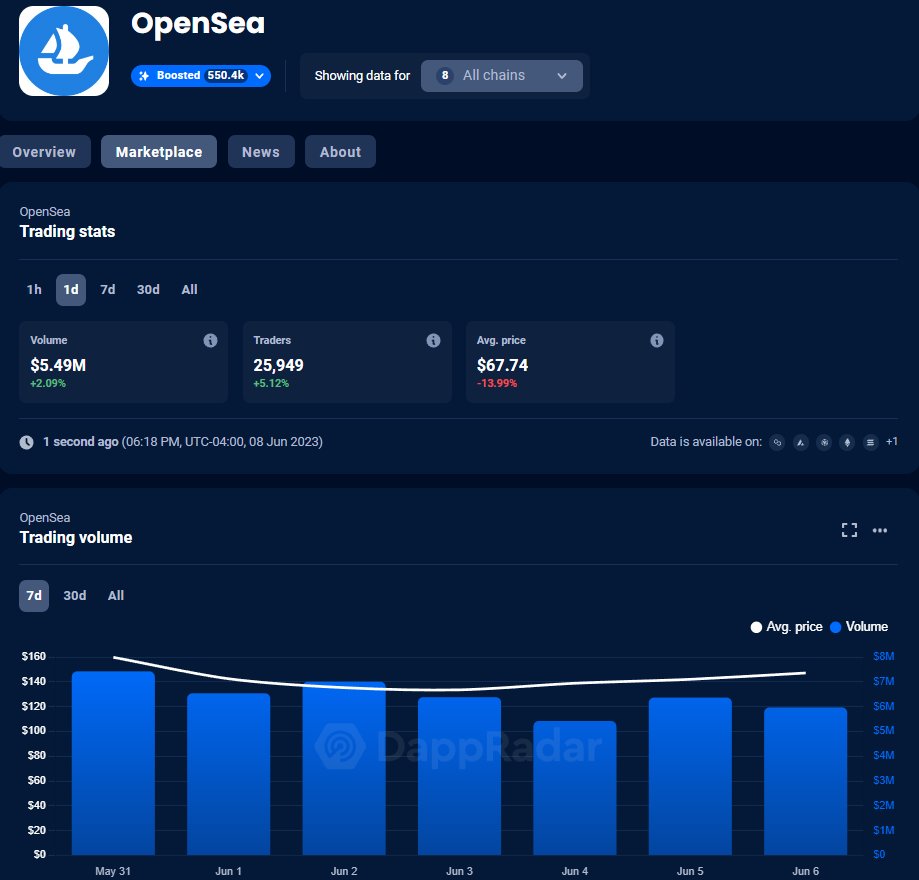The image size is (919, 880).
Task: Click the -13.99% change label
Action: pyautogui.click(x=497, y=383)
